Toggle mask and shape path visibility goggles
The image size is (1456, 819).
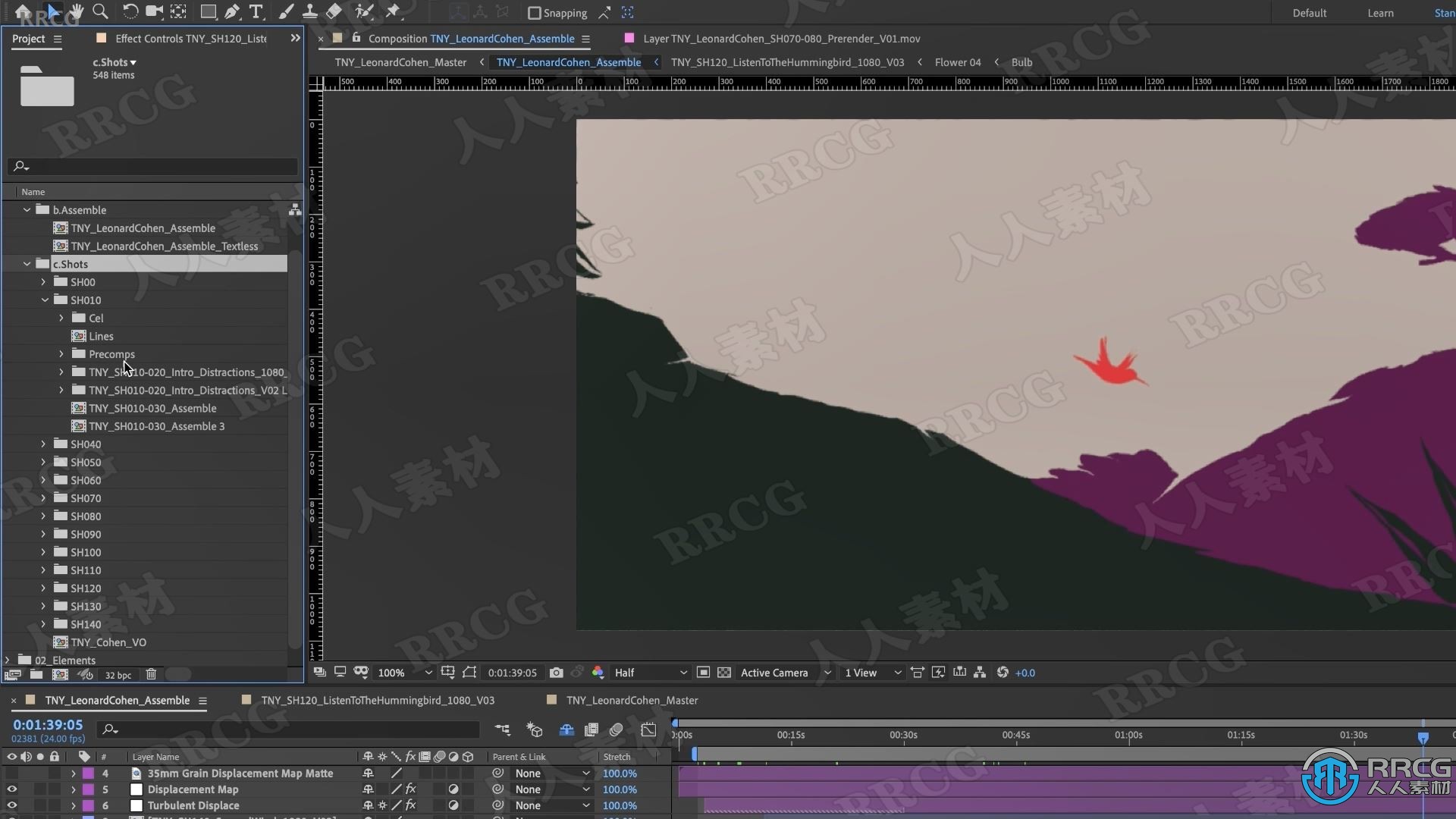pos(361,672)
